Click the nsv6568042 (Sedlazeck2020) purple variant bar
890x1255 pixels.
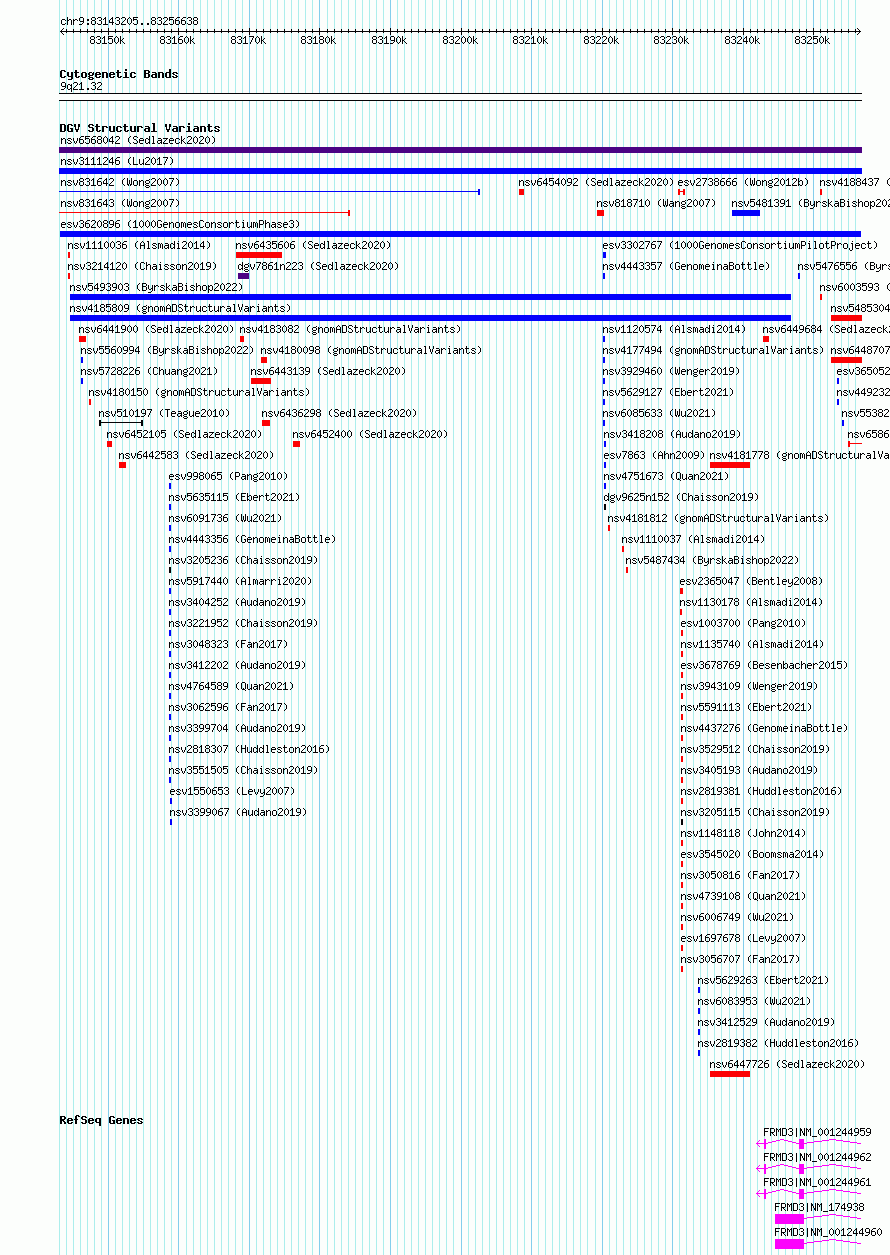(x=460, y=150)
